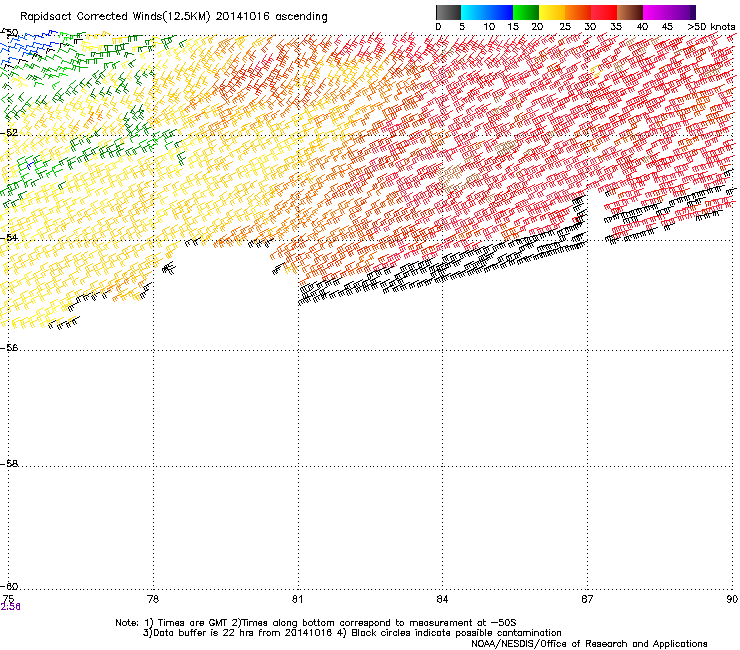This screenshot has width=740, height=650.
Task: Click the note line starting "Note: 1) Times are GMT"
Action: 316,623
